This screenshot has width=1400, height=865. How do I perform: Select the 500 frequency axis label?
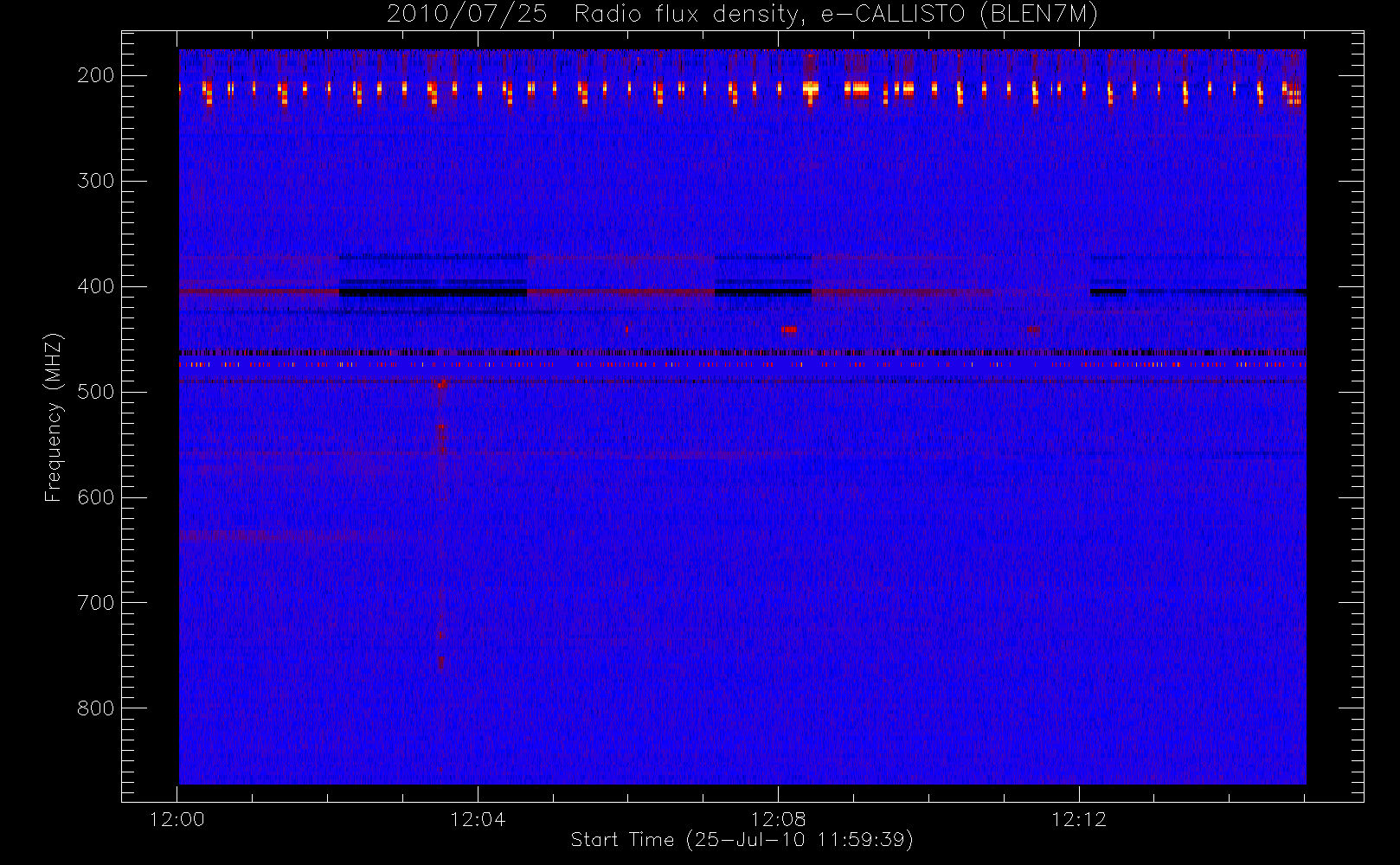pyautogui.click(x=96, y=392)
